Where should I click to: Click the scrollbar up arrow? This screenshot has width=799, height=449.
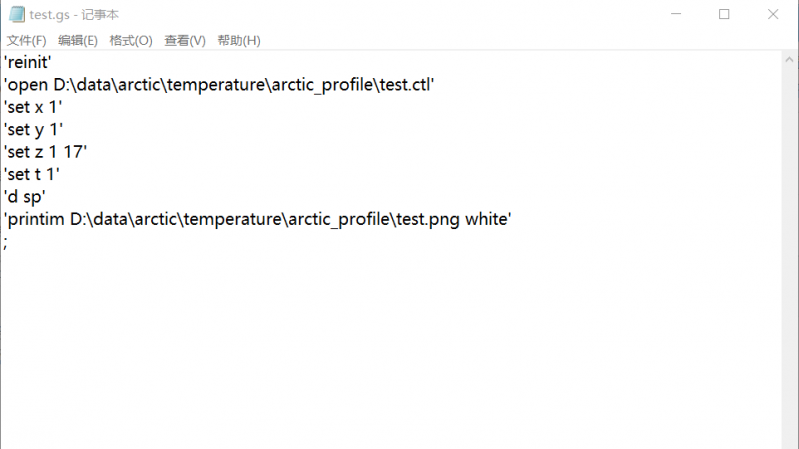[x=790, y=60]
